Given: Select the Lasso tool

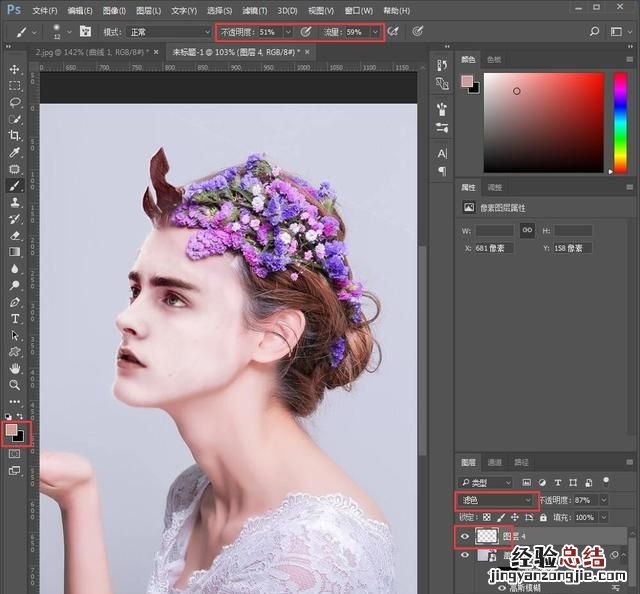Looking at the screenshot, I should 15,102.
